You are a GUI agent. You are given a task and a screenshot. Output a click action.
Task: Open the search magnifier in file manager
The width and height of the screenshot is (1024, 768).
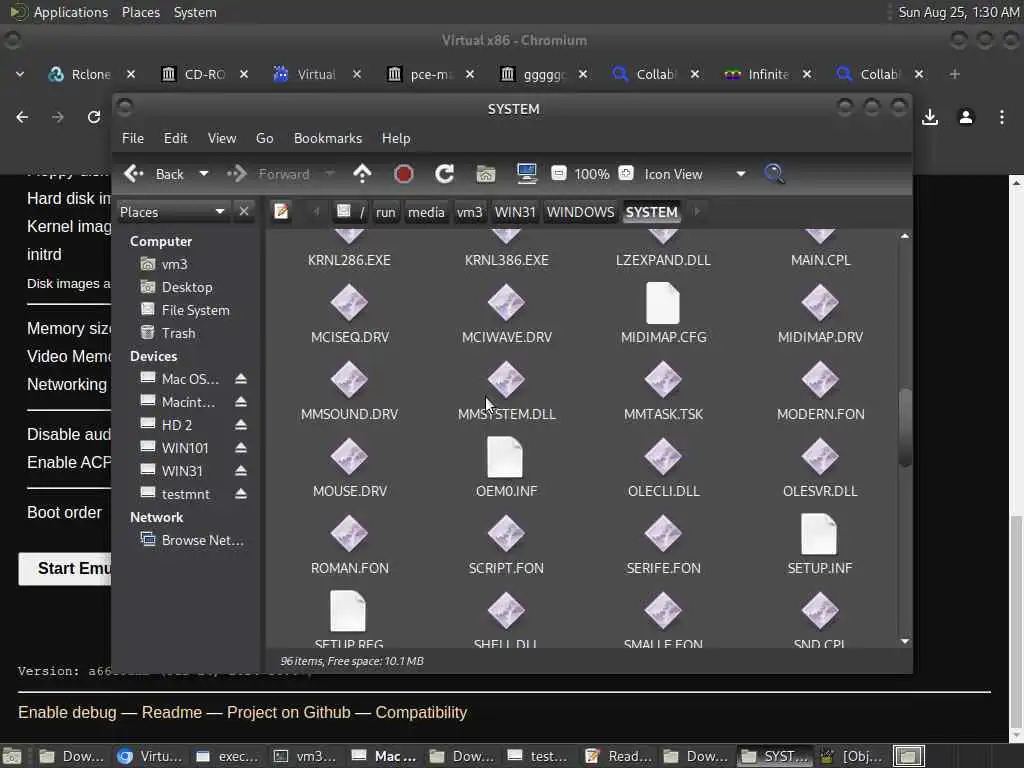pyautogui.click(x=774, y=174)
